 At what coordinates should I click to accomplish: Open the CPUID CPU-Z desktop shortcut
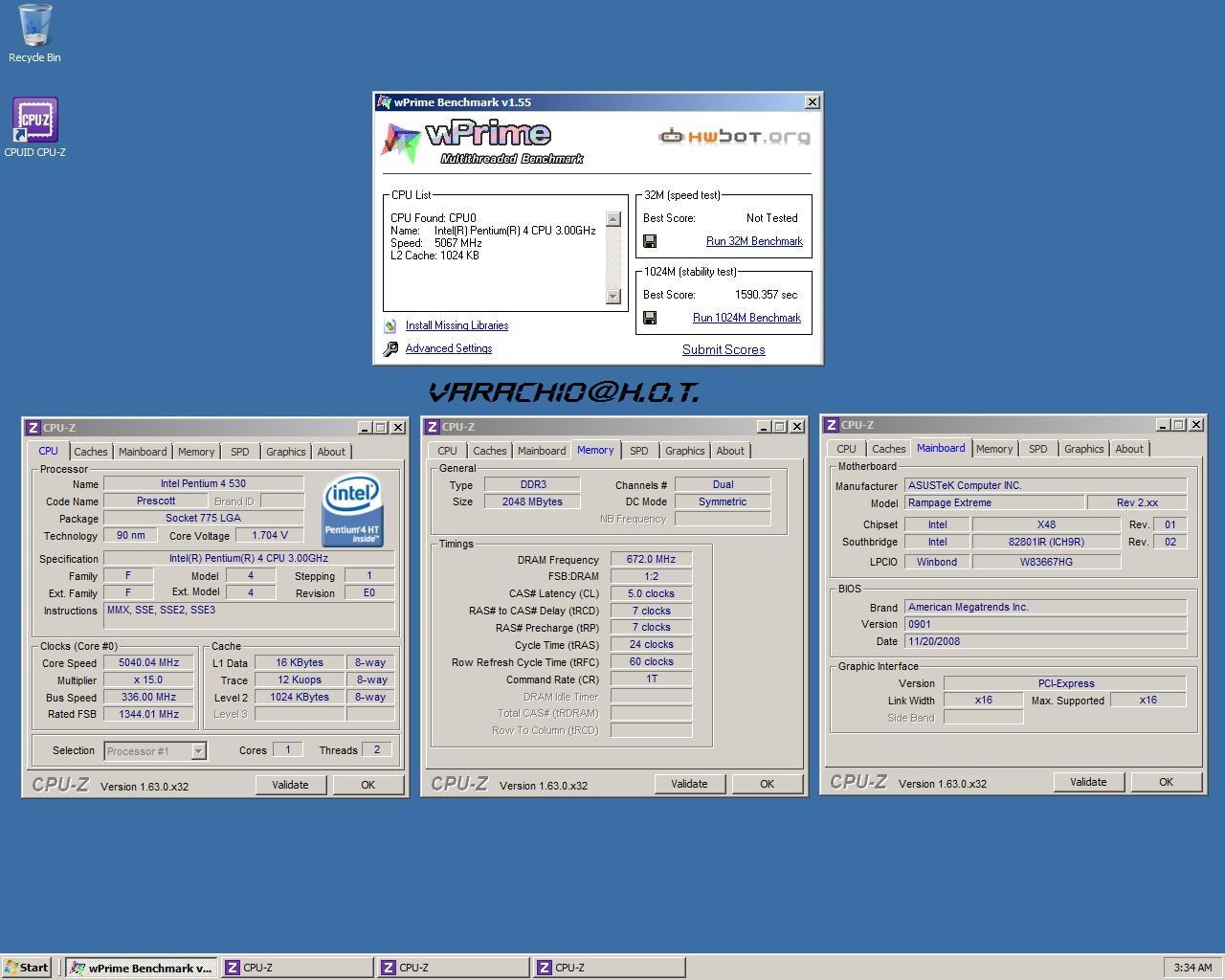click(x=34, y=127)
